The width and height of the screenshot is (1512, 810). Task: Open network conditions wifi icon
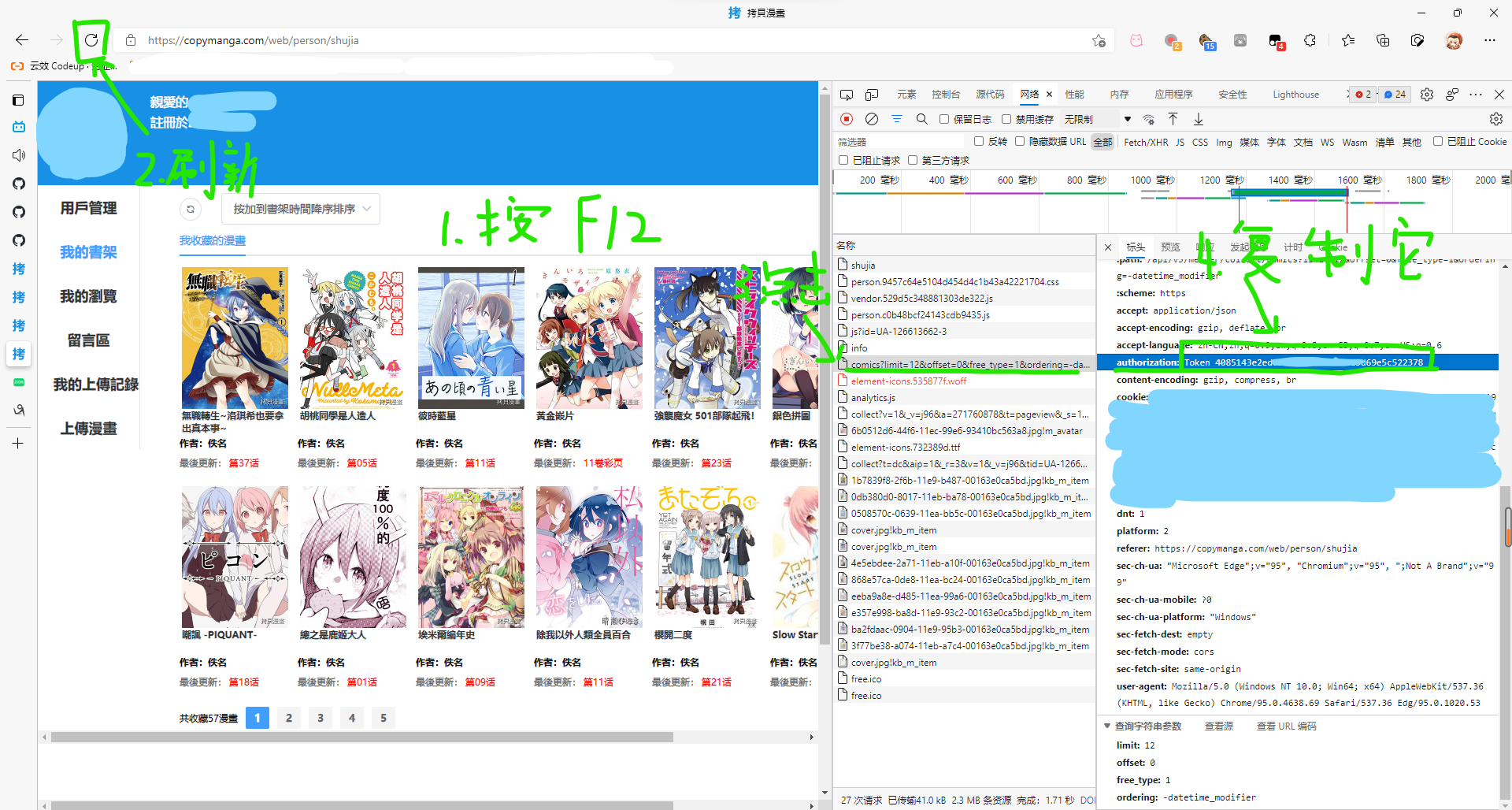point(1149,119)
